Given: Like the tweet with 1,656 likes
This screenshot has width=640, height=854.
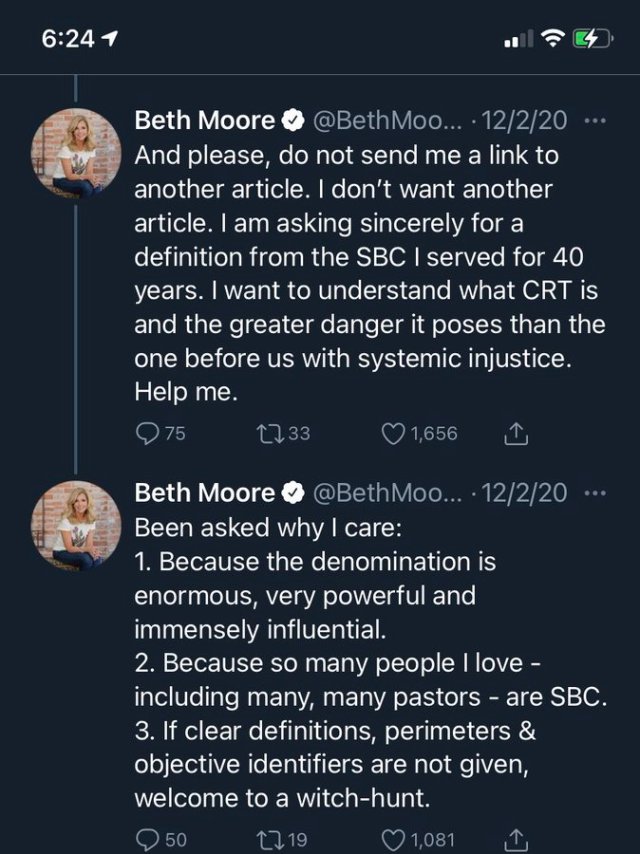Looking at the screenshot, I should pyautogui.click(x=394, y=434).
